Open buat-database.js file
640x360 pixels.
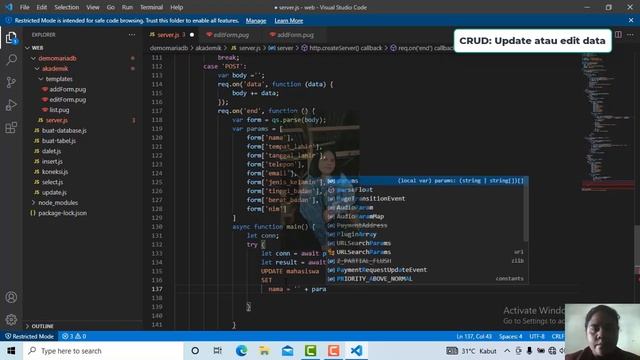(64, 131)
